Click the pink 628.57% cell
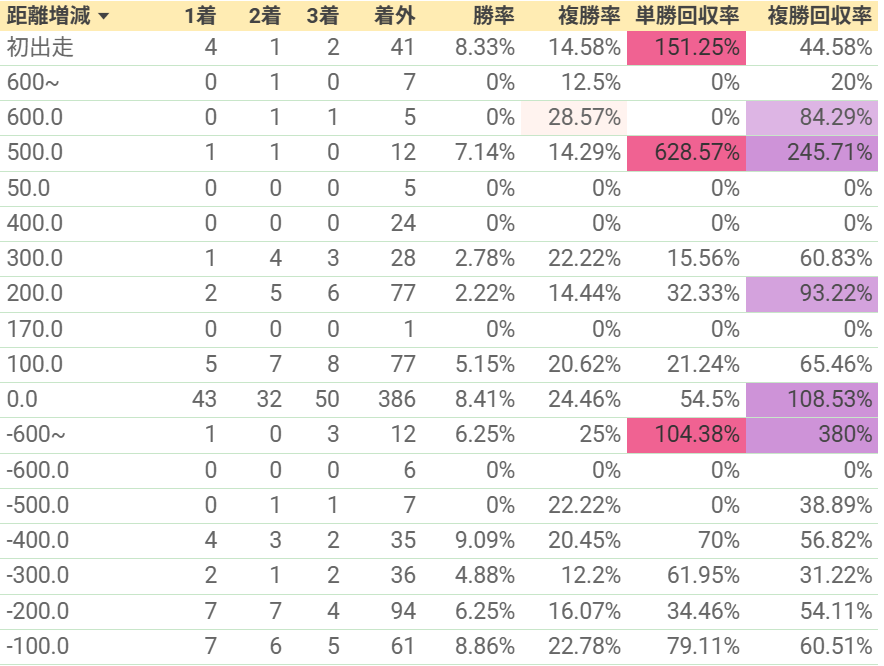The width and height of the screenshot is (884, 666). pos(686,153)
